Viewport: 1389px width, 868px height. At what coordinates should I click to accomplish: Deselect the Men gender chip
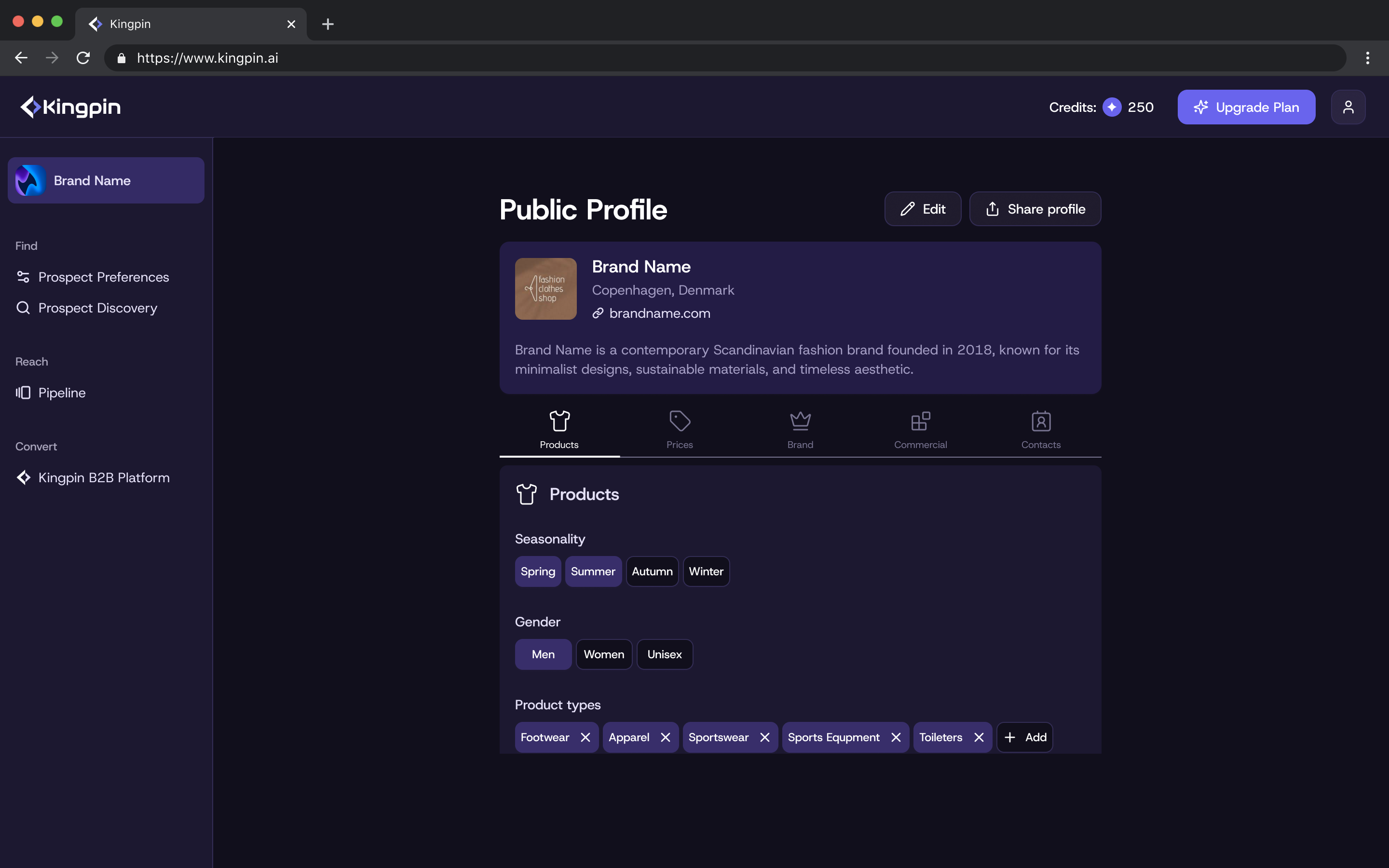543,654
